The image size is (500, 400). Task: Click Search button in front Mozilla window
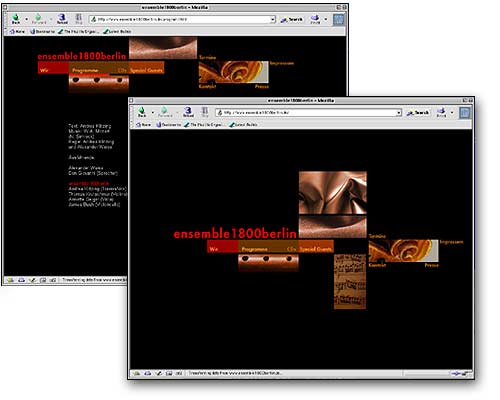(418, 113)
